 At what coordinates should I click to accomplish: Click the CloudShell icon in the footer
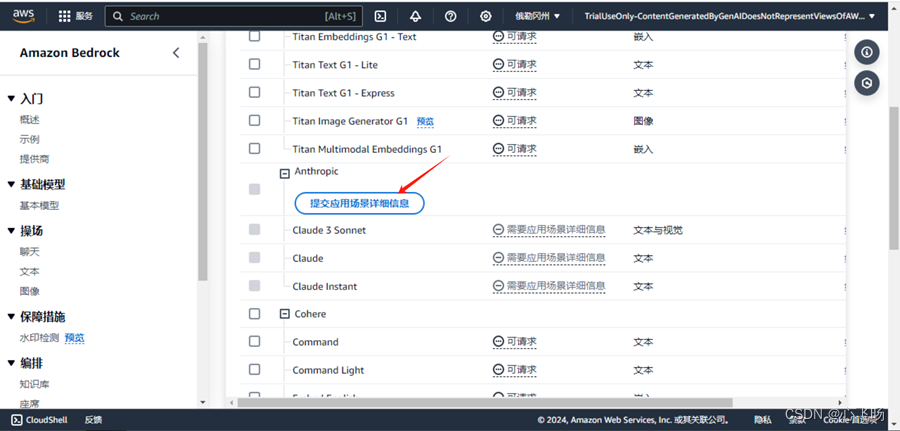[x=17, y=420]
